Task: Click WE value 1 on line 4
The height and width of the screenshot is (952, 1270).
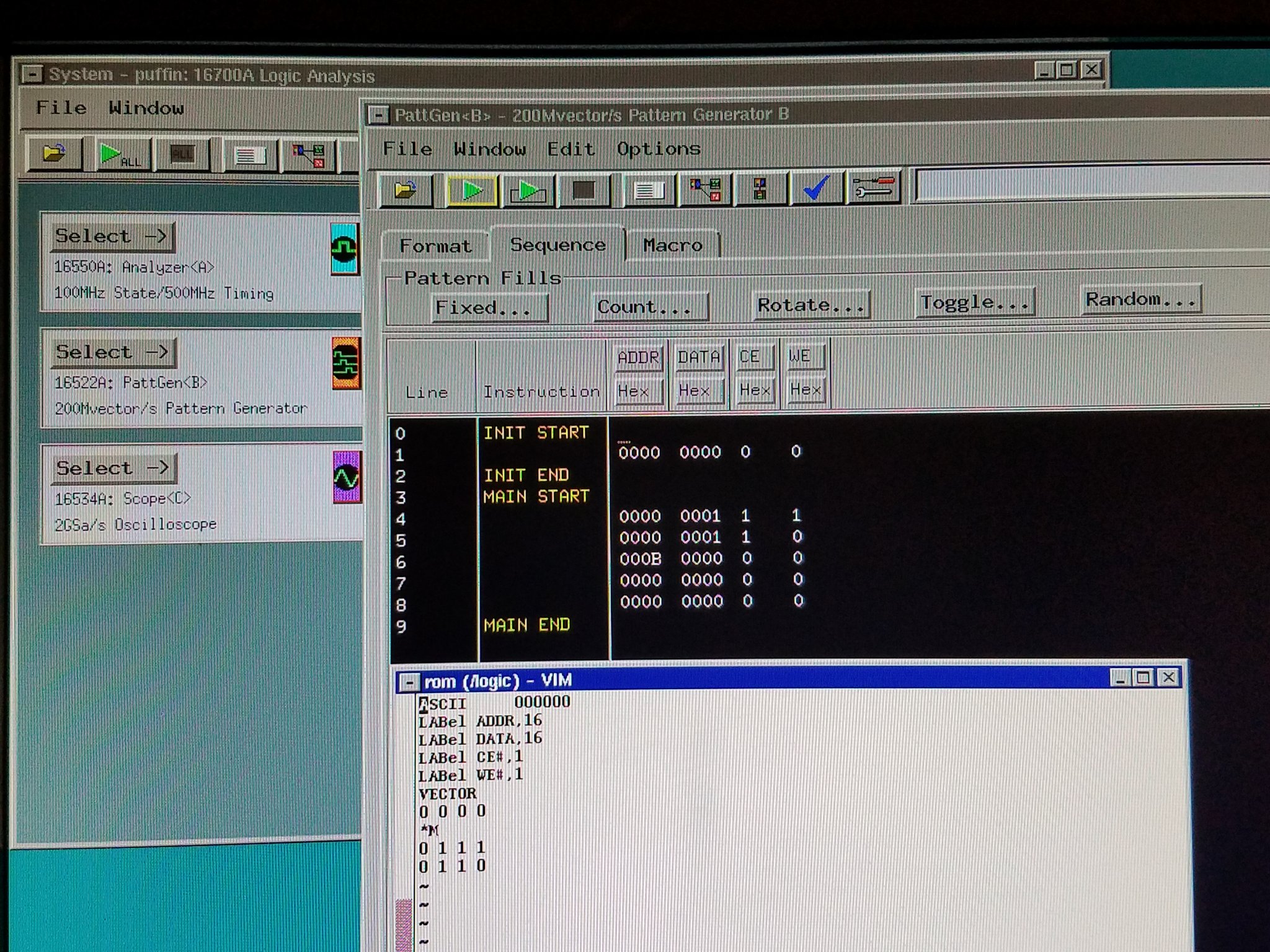Action: click(796, 515)
